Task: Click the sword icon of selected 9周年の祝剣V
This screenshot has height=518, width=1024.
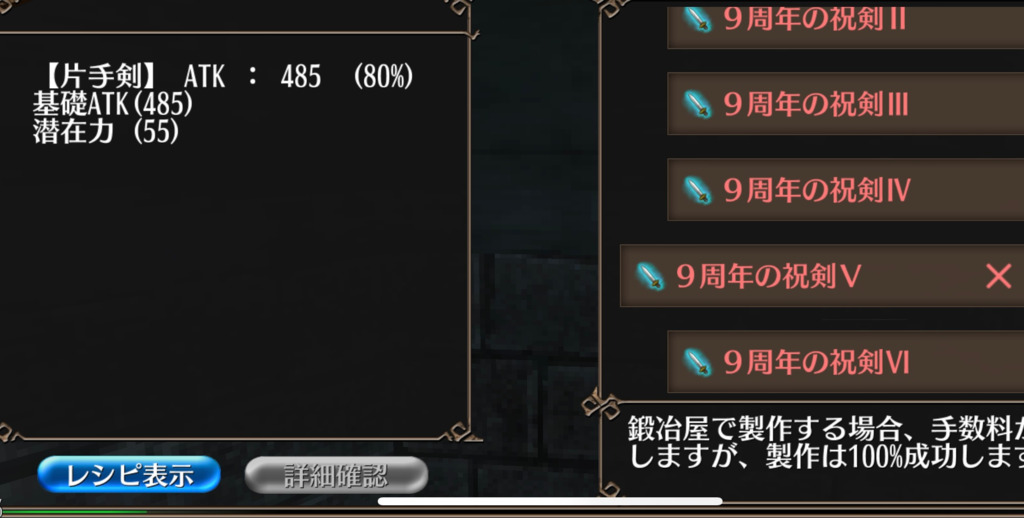Action: click(650, 276)
